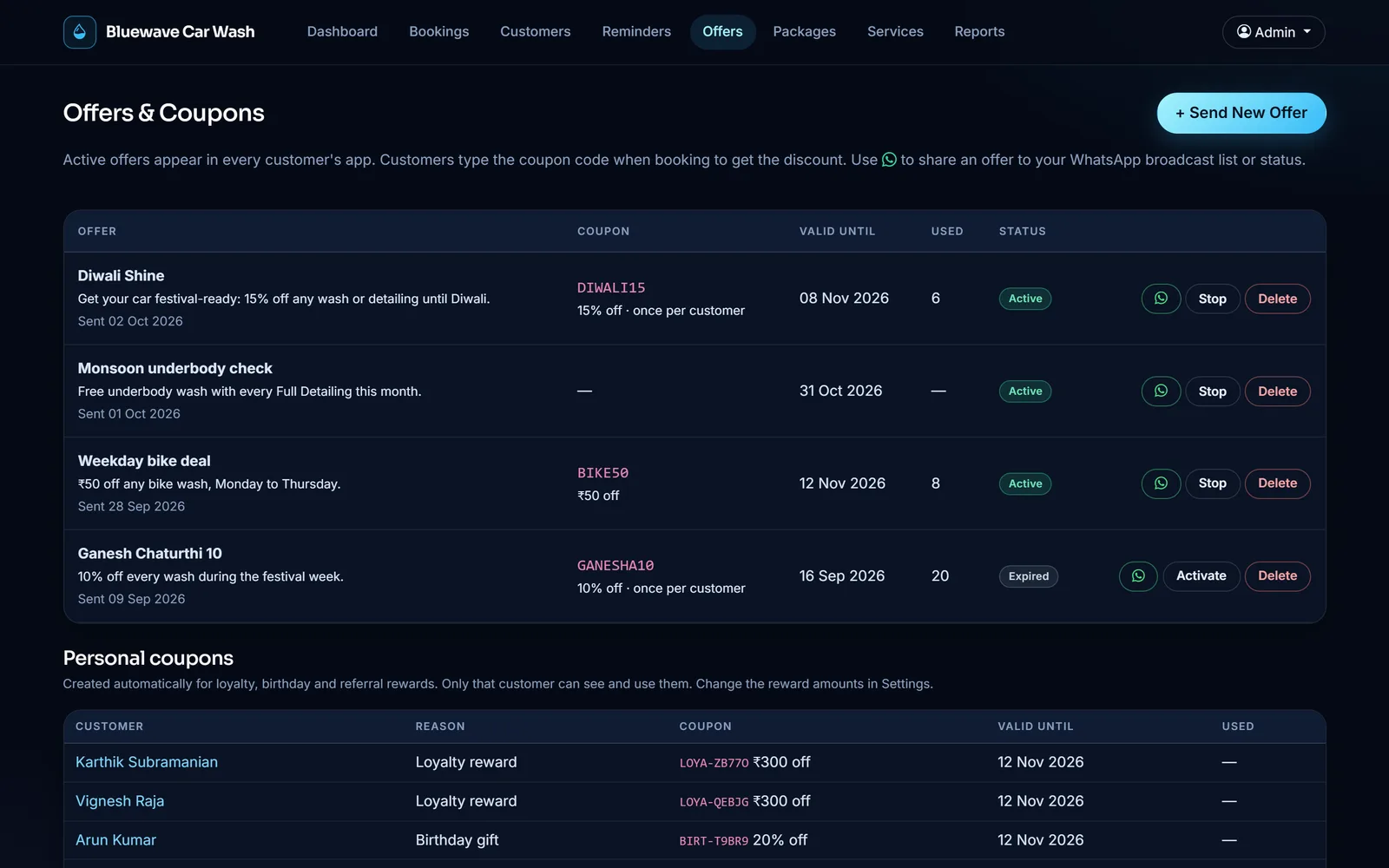The width and height of the screenshot is (1389, 868).
Task: Click the DIWALI15 coupon code
Action: (x=611, y=288)
